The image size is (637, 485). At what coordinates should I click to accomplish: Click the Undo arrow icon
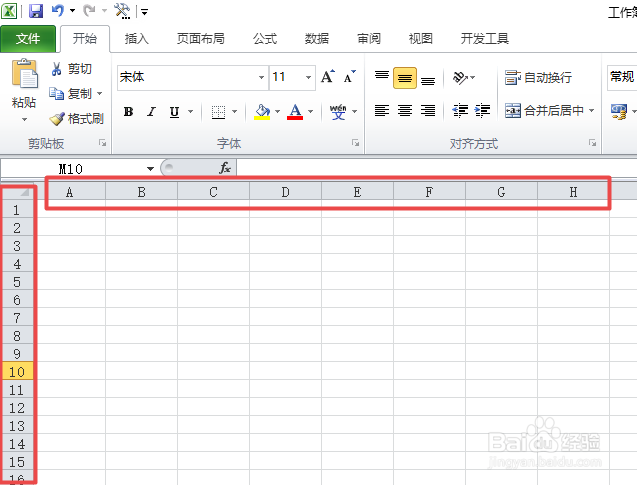[57, 11]
